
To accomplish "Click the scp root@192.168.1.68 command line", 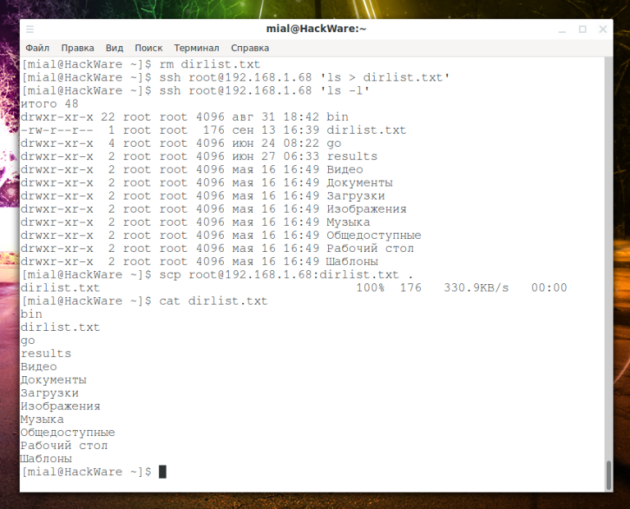I will 283,274.
